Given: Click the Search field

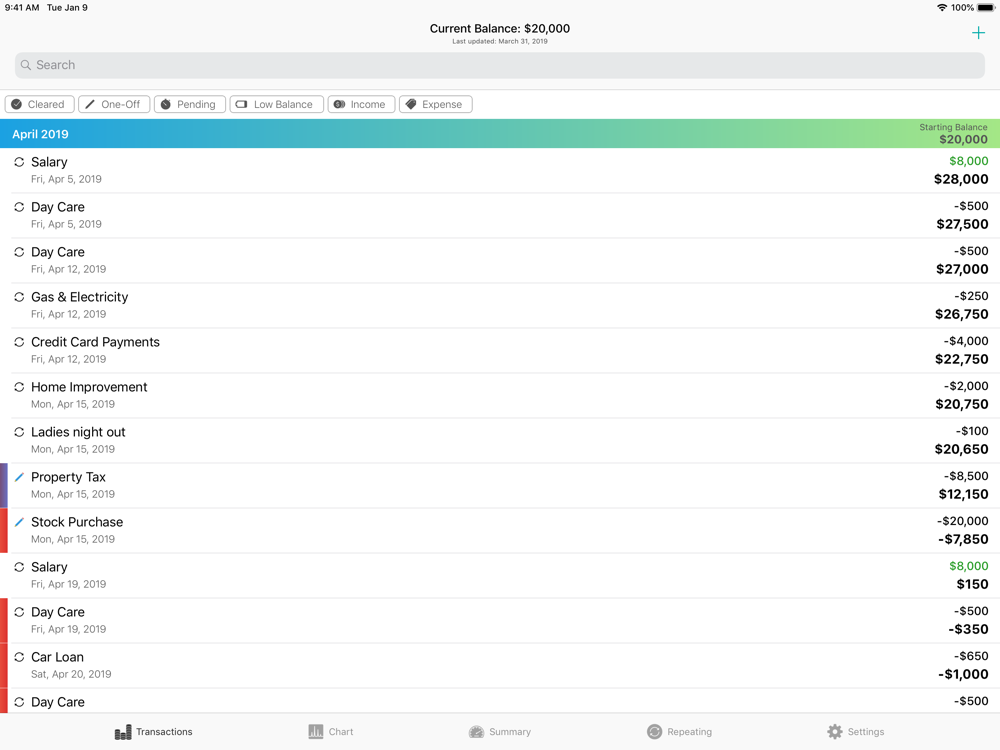Looking at the screenshot, I should tap(499, 65).
